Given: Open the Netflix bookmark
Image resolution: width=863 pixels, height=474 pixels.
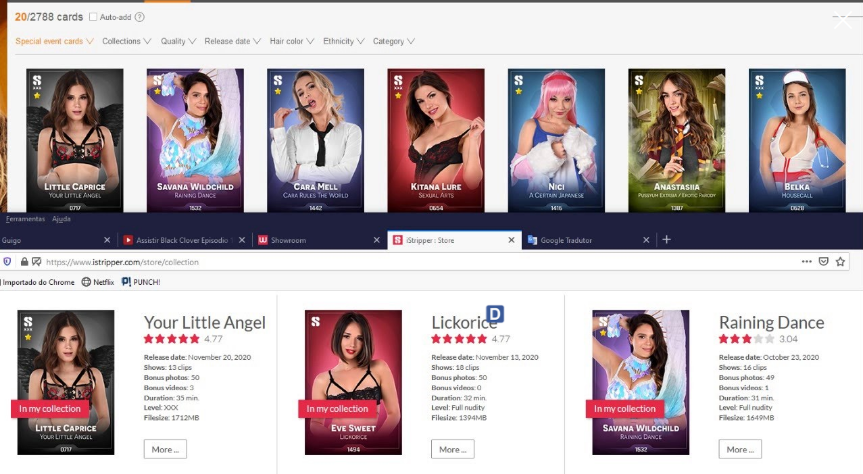Looking at the screenshot, I should point(98,282).
